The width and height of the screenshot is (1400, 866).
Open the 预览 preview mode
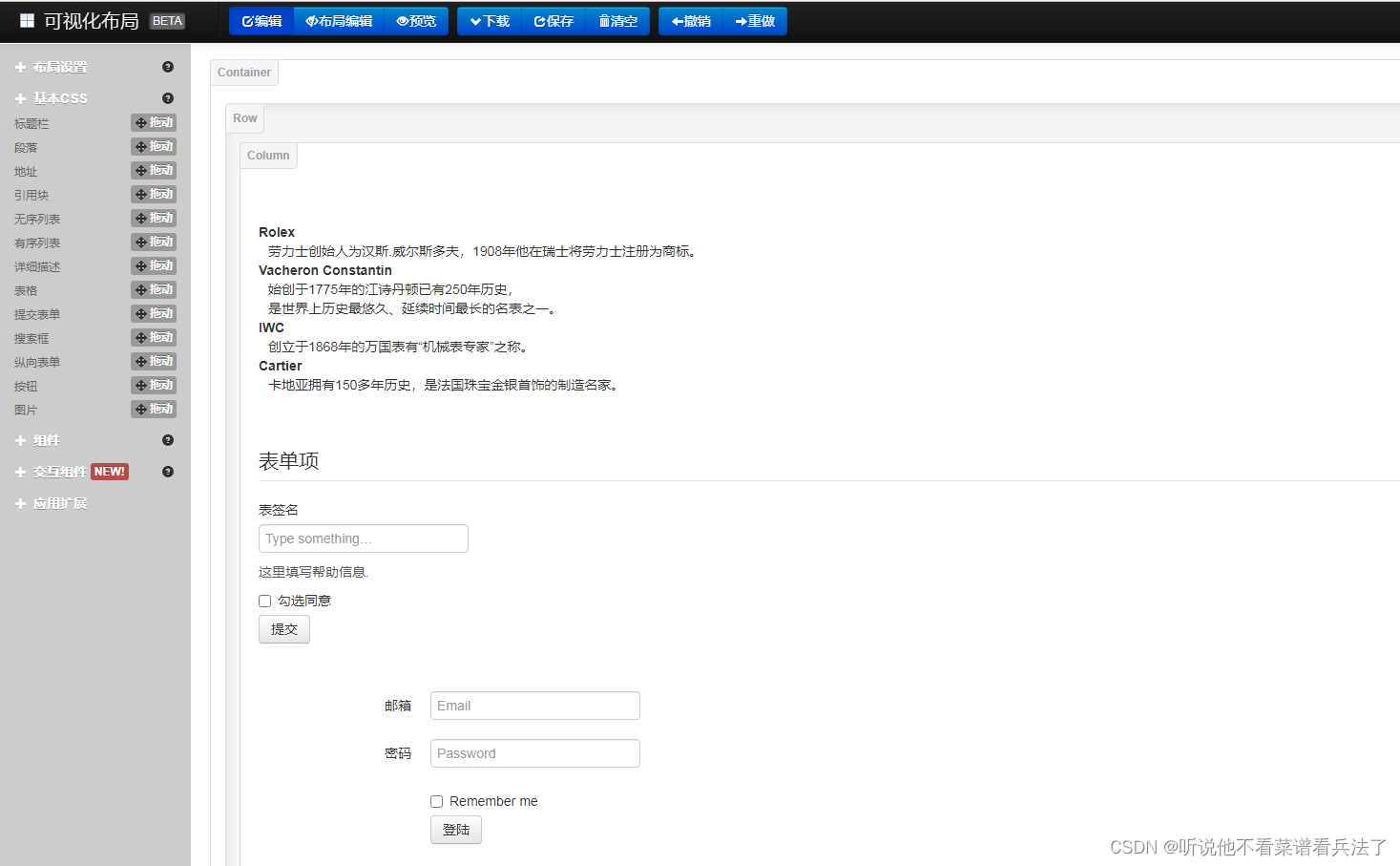(x=416, y=21)
